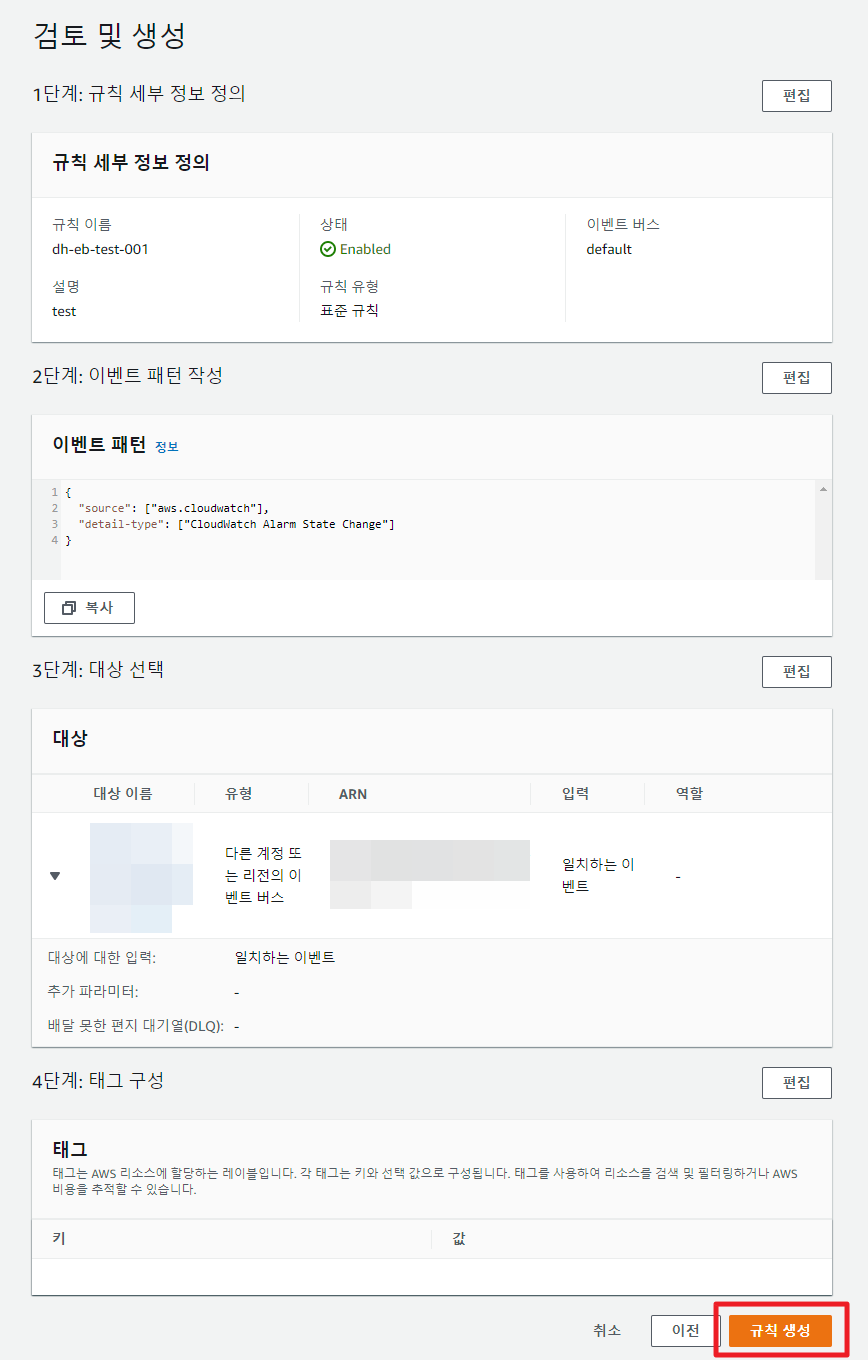Screen dimensions: 868x1360
Task: Click the 키 column header in tags table
Action: 59,1239
